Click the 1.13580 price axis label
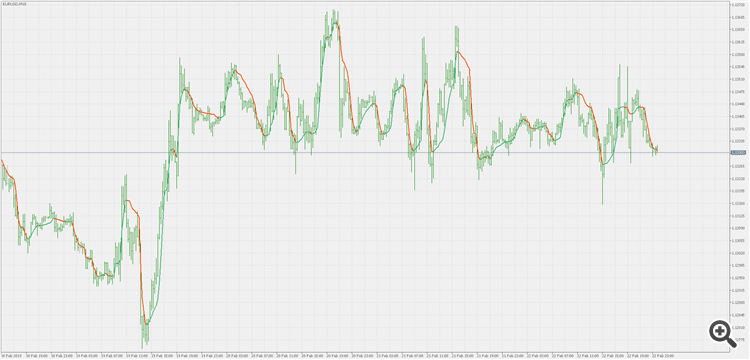750x360 pixels. [738, 55]
